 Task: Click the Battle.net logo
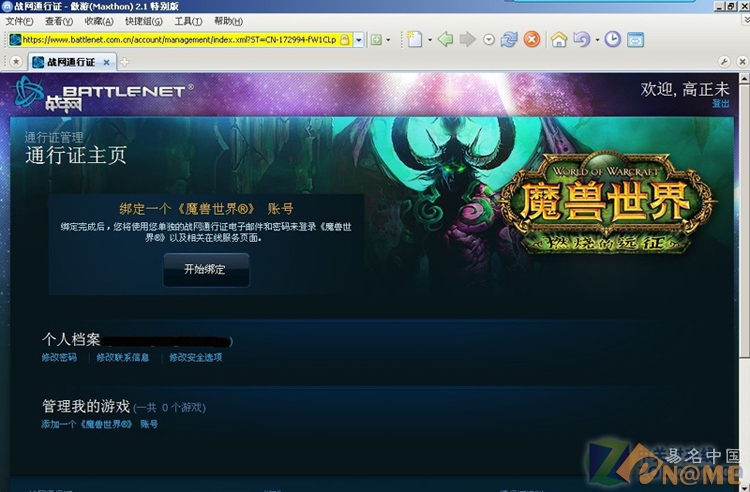(x=103, y=94)
